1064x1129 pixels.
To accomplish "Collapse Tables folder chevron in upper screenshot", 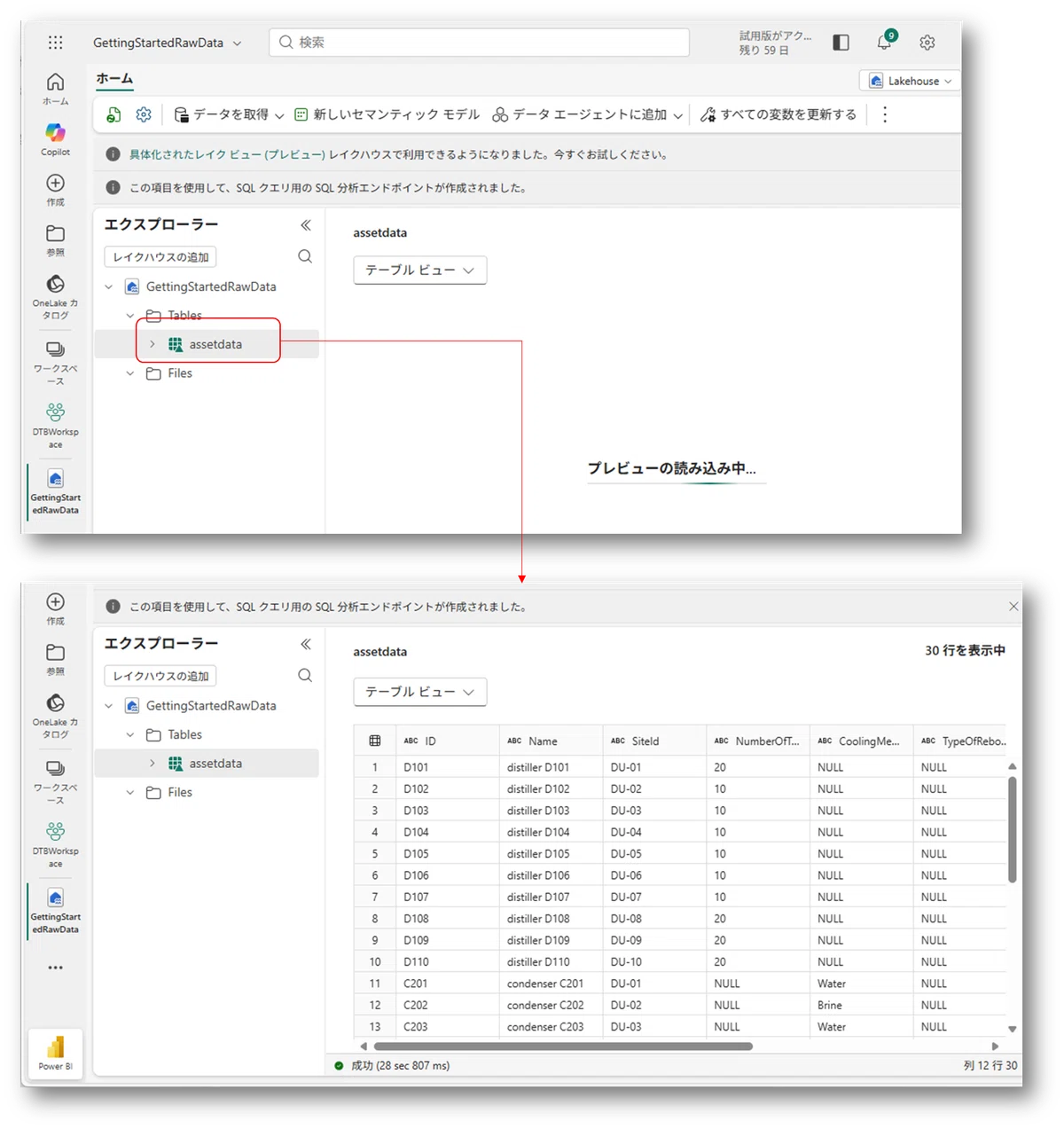I will [130, 316].
